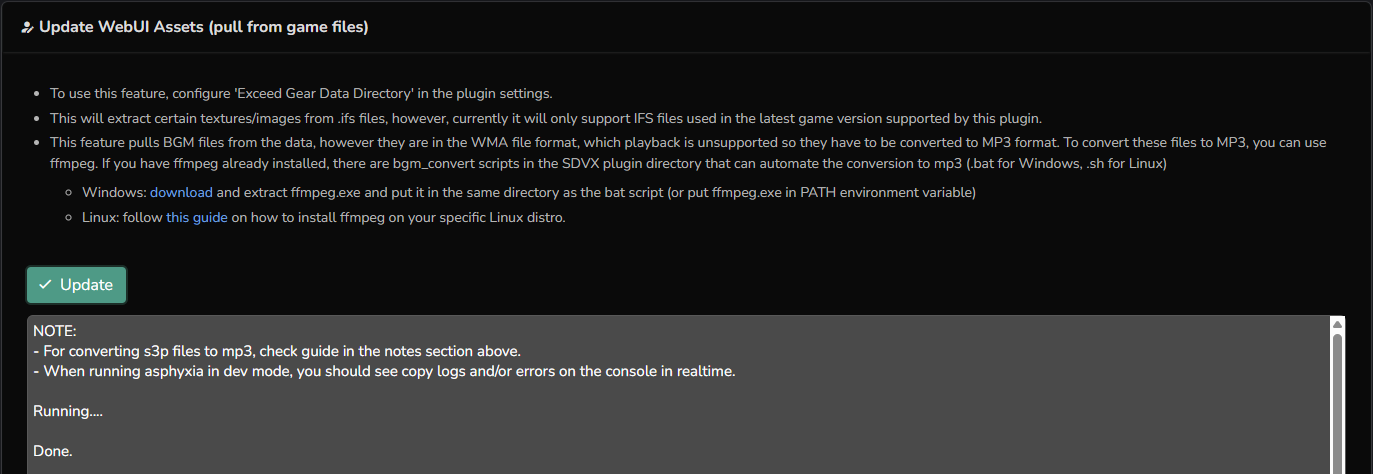Click the 'Done.' line in the log output
The height and width of the screenshot is (474, 1373).
53,451
